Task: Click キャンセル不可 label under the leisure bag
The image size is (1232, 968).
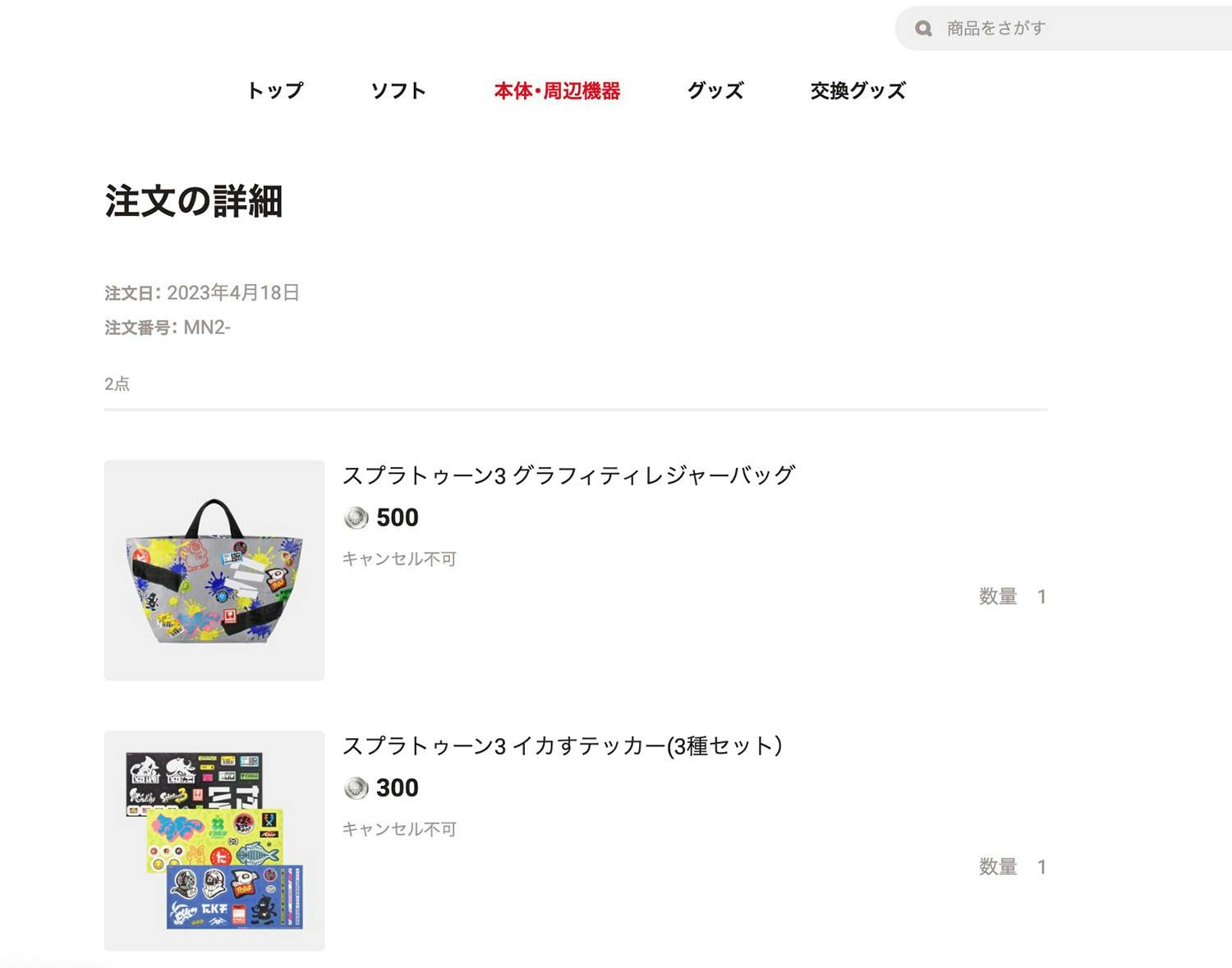Action: 399,559
